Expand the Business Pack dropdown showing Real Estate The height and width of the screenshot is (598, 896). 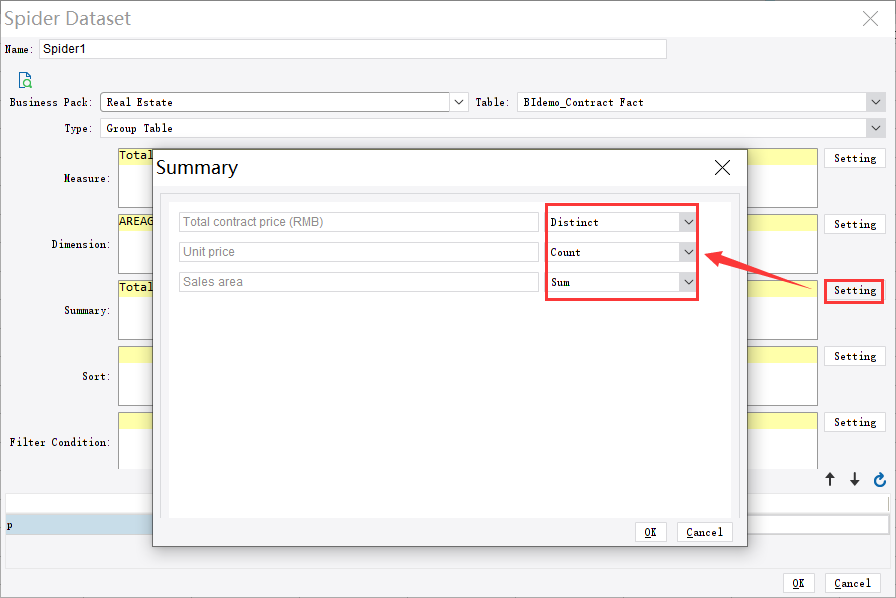458,101
